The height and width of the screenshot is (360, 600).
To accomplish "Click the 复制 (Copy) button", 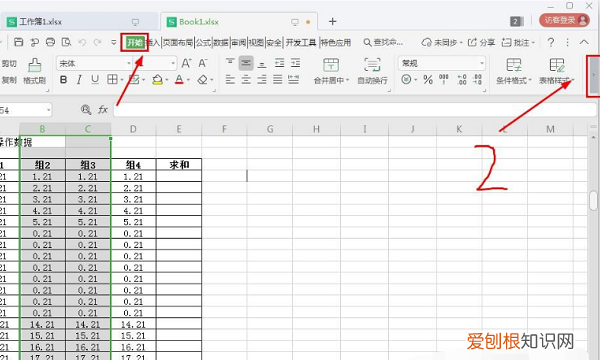I will (x=9, y=80).
